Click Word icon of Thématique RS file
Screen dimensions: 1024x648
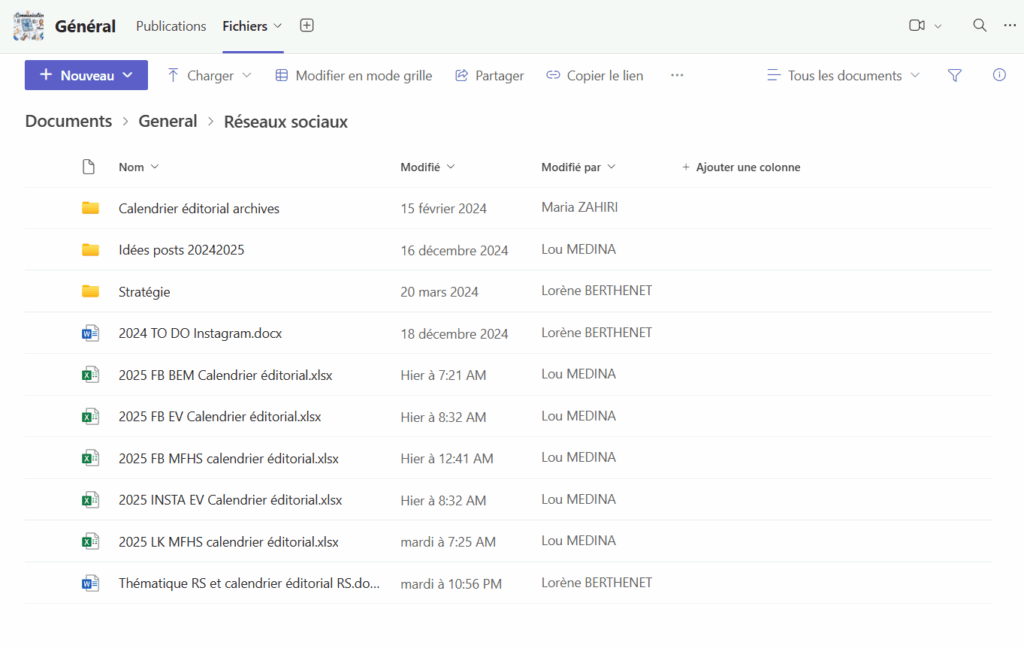90,583
